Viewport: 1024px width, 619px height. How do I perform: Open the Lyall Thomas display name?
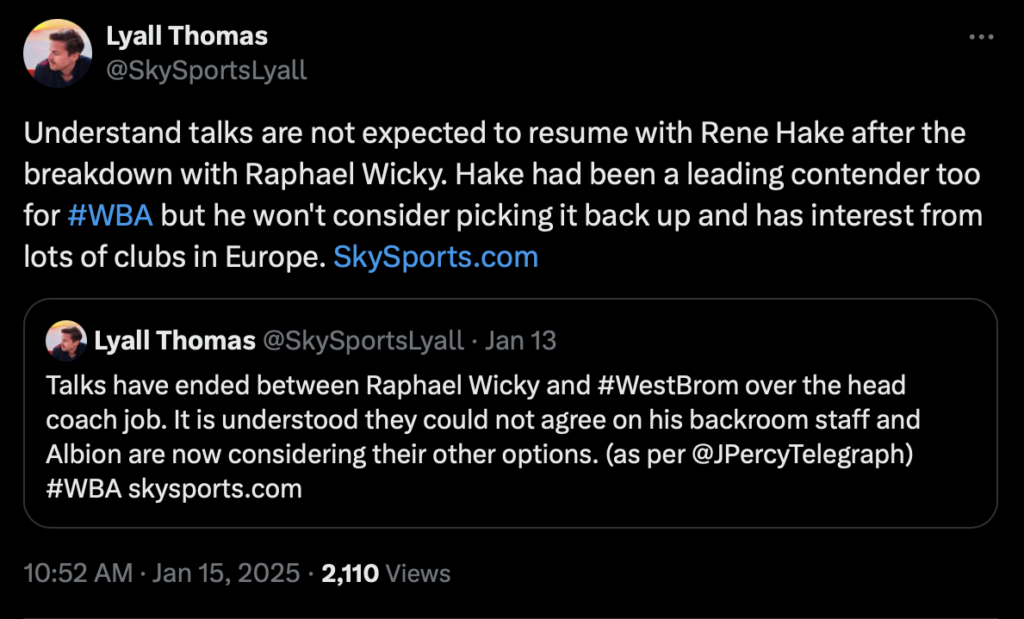point(187,37)
